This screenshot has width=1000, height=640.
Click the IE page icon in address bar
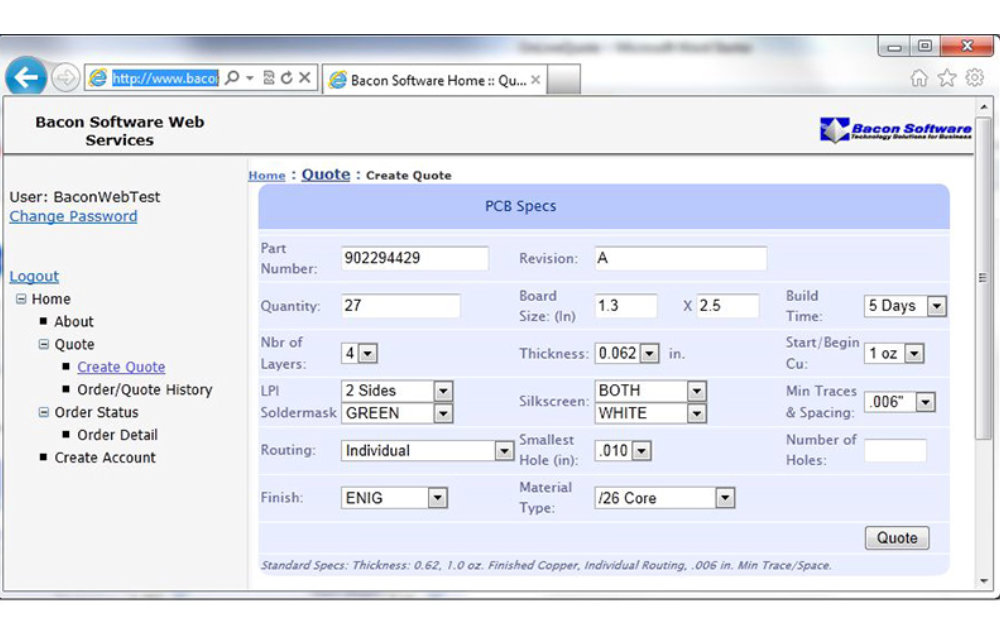click(98, 78)
